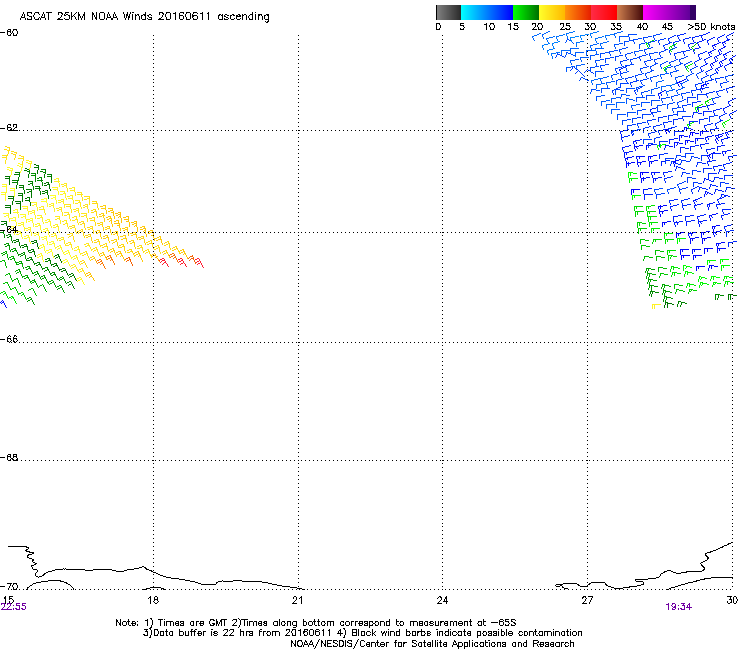Click the ASCAT 25KM NOAA Winds title
The width and height of the screenshot is (740, 650).
(x=144, y=17)
